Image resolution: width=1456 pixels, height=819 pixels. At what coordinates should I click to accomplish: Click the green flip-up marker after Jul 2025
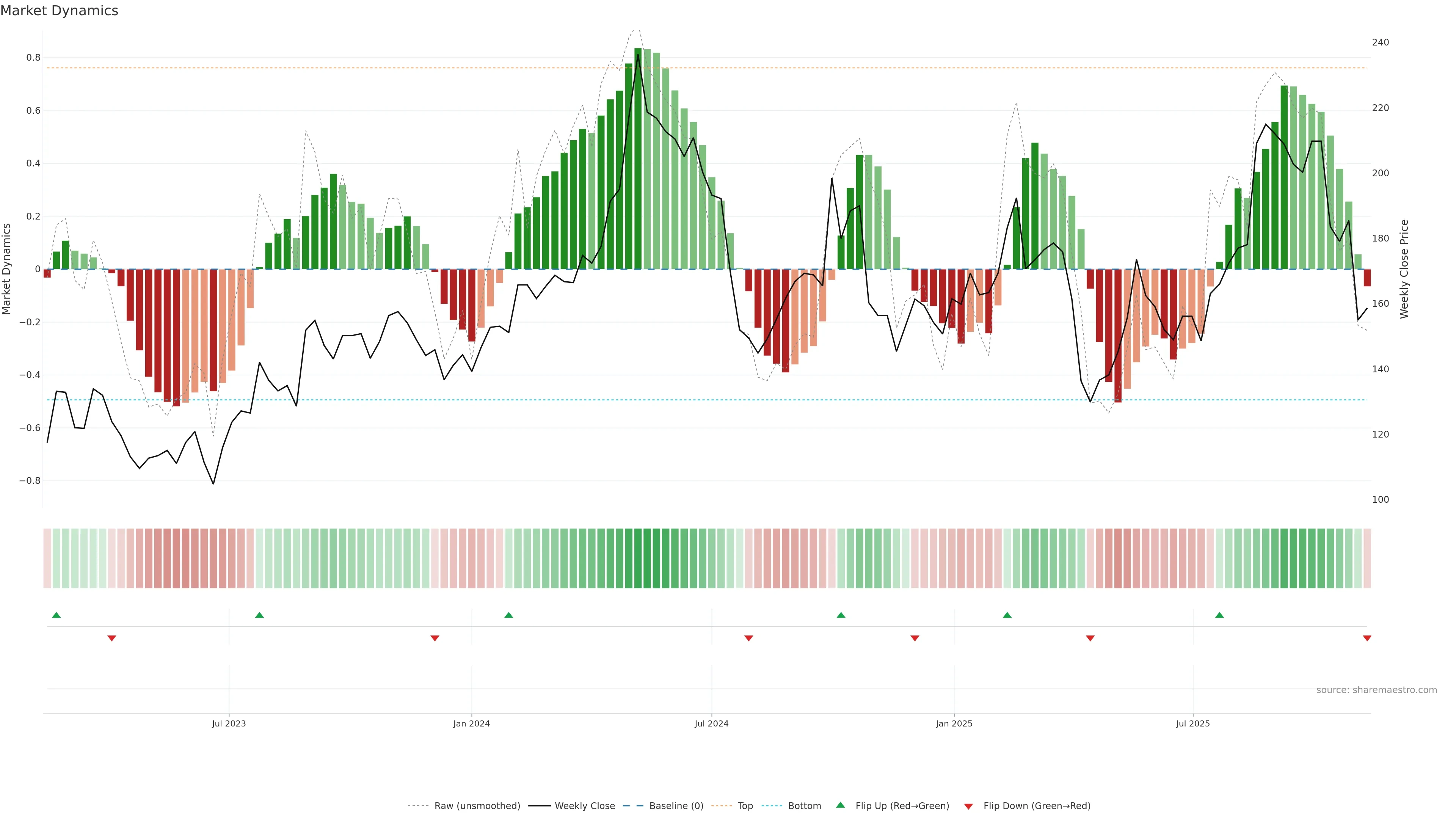1219,615
